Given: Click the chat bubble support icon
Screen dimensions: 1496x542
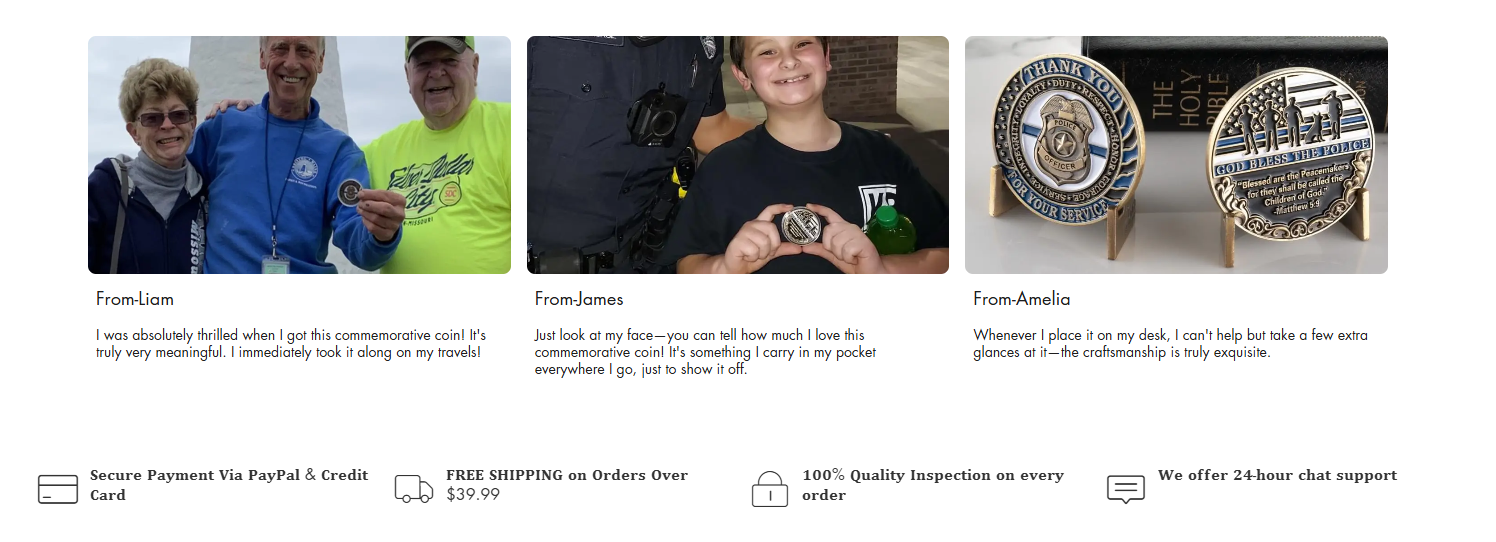Looking at the screenshot, I should 1126,489.
